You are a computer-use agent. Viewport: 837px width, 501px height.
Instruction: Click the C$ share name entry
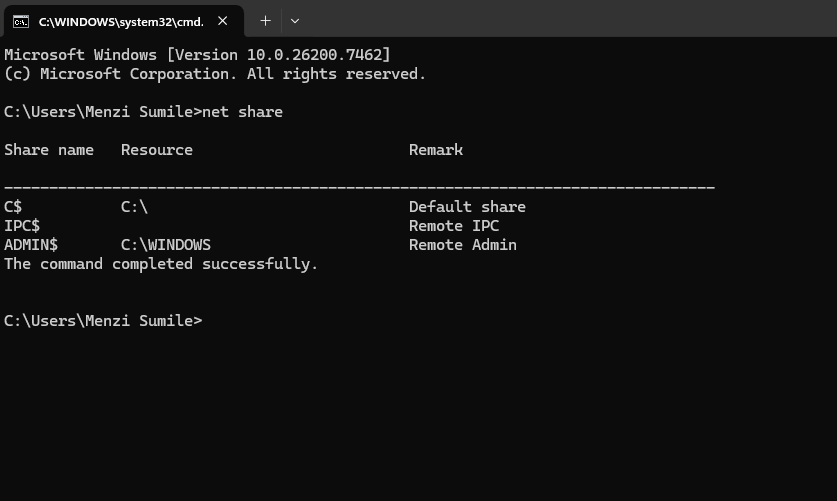[13, 207]
